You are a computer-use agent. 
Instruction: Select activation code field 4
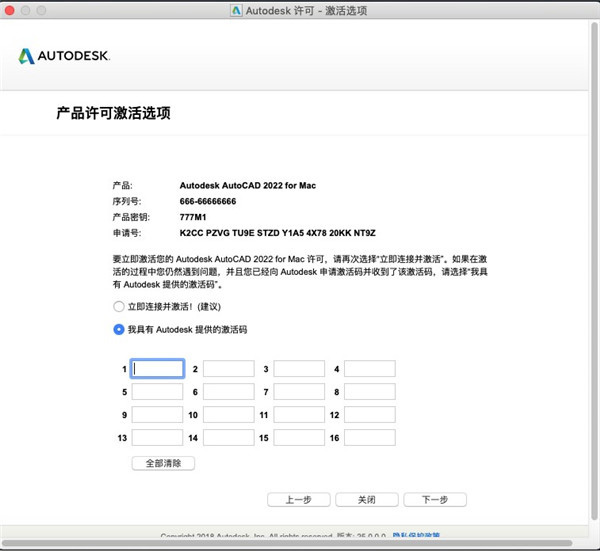coord(370,369)
